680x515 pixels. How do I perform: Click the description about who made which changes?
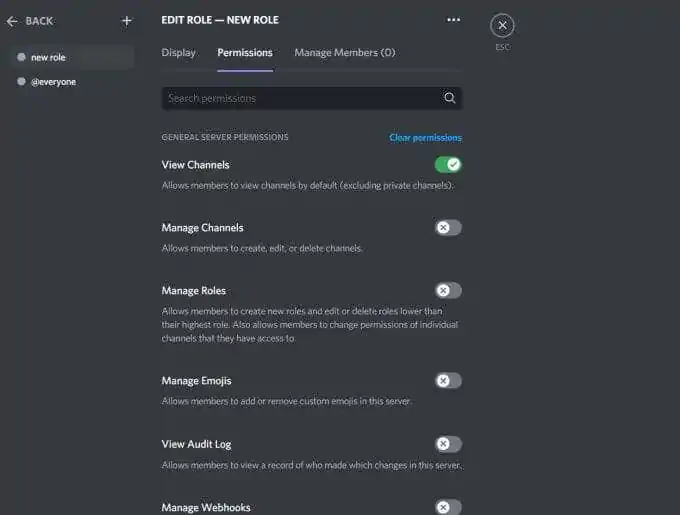312,465
